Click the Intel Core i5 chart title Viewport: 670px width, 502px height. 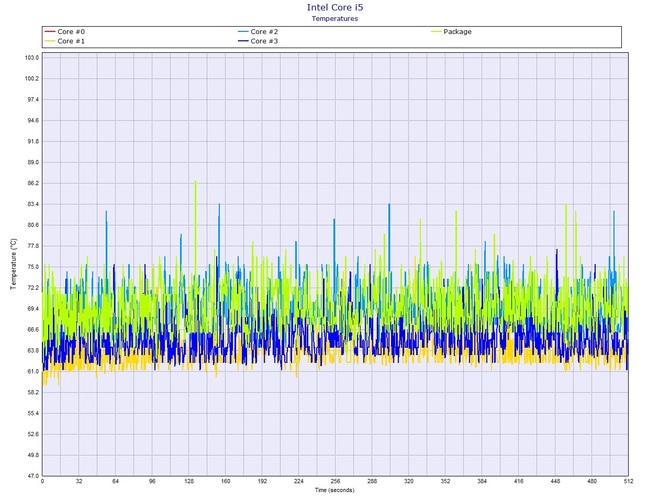coord(335,7)
